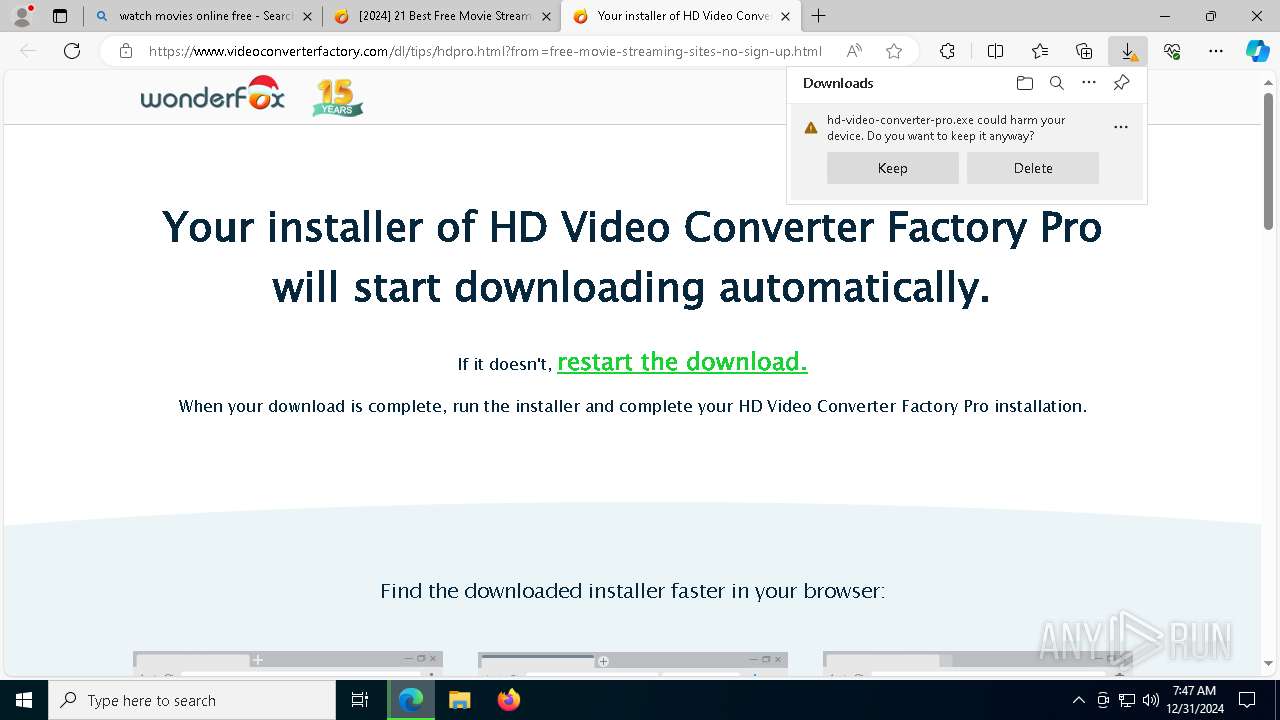Viewport: 1280px width, 720px height.
Task: Open the notification center icon
Action: (x=1247, y=700)
